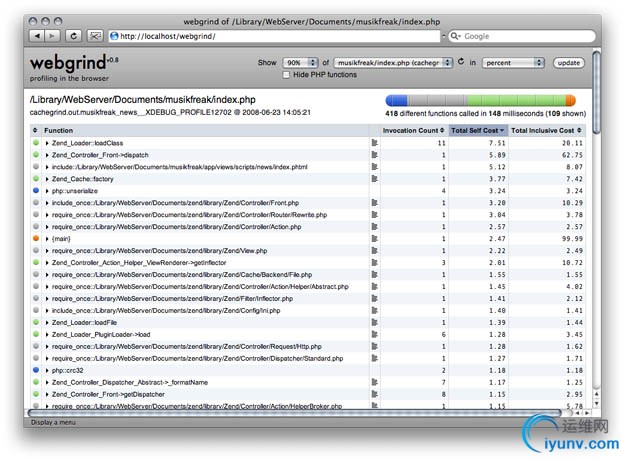Expand the php::unserialize row
The height and width of the screenshot is (460, 625).
click(47, 191)
